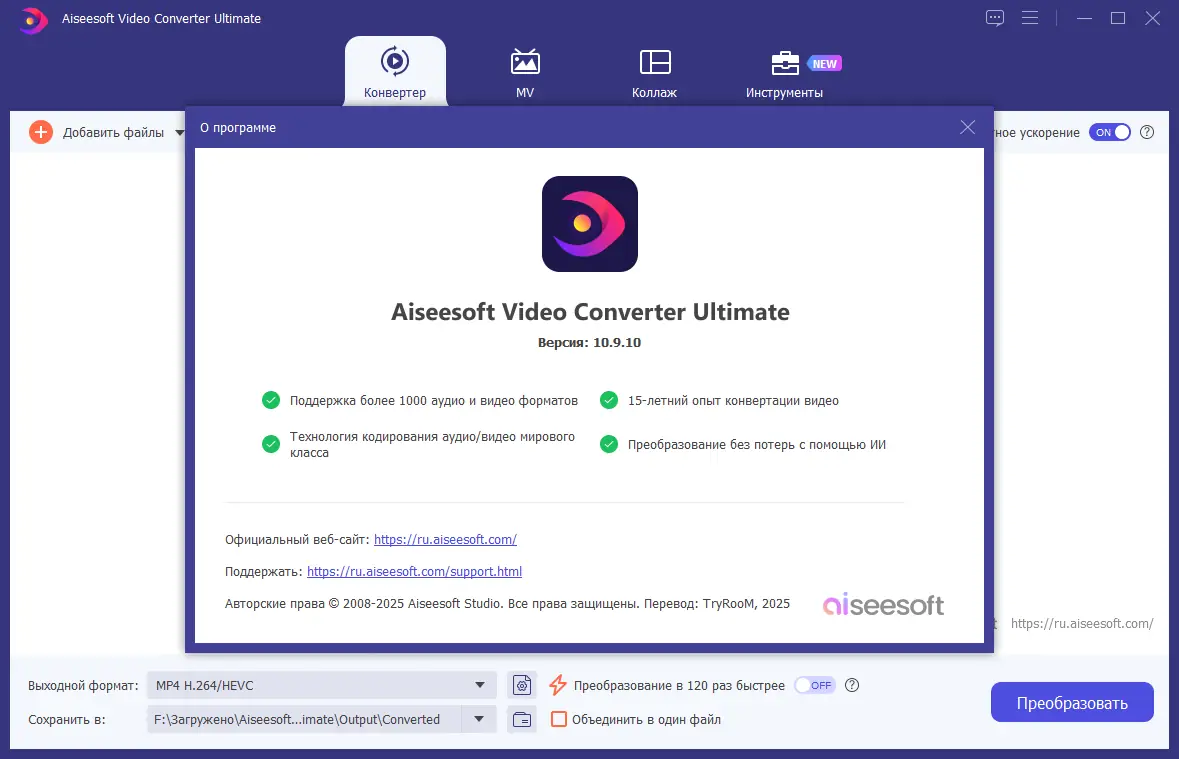Open the output folder icon
The height and width of the screenshot is (759, 1179).
tap(522, 719)
